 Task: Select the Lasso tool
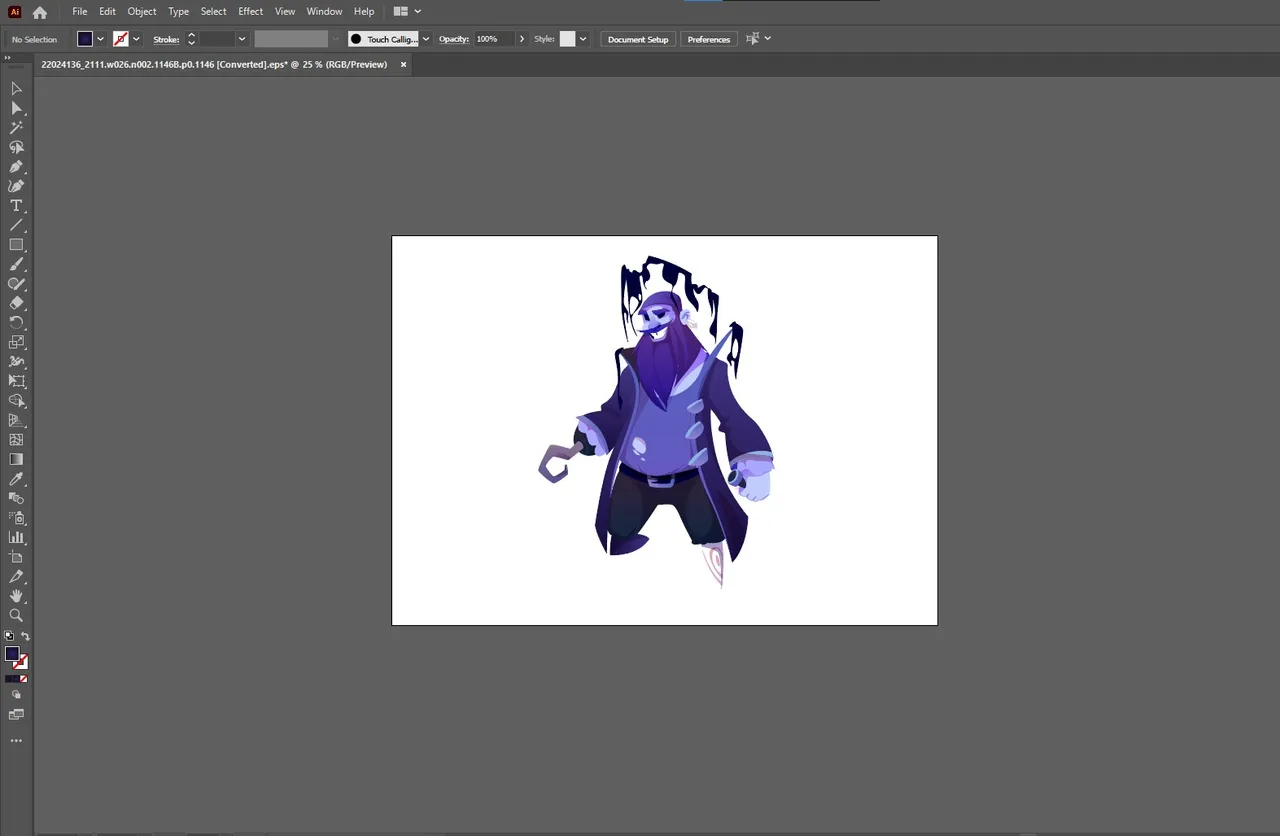(16, 147)
